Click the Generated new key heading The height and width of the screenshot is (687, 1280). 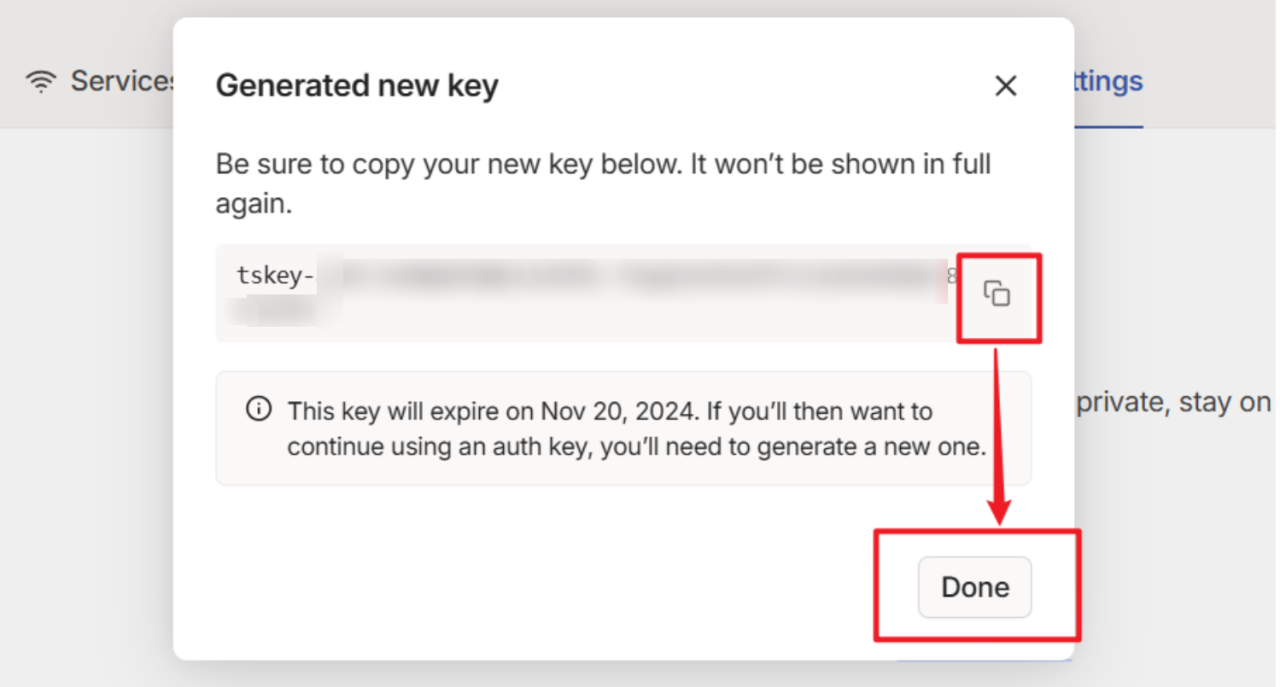(357, 86)
